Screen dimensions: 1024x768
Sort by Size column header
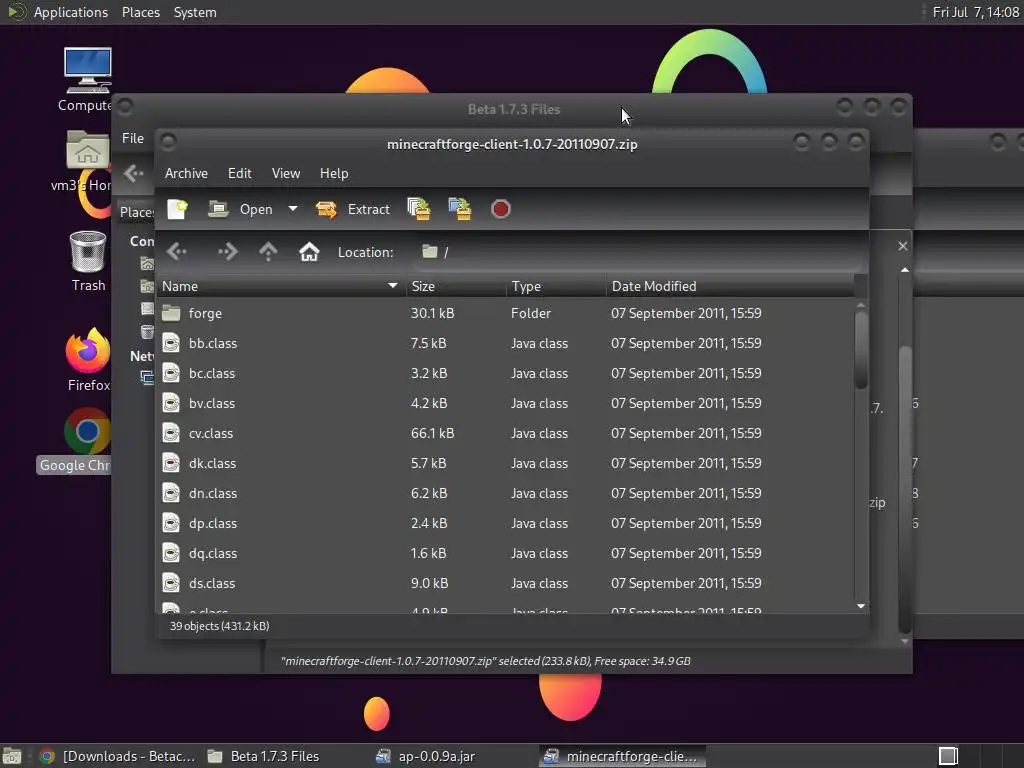coord(456,286)
